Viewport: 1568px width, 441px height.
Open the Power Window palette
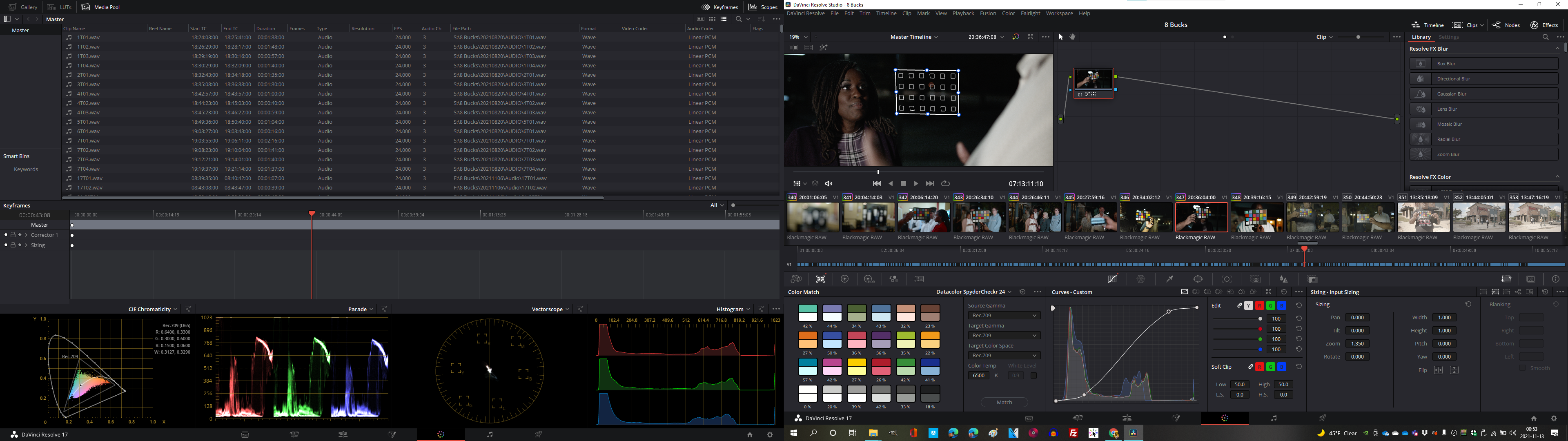pos(1198,279)
